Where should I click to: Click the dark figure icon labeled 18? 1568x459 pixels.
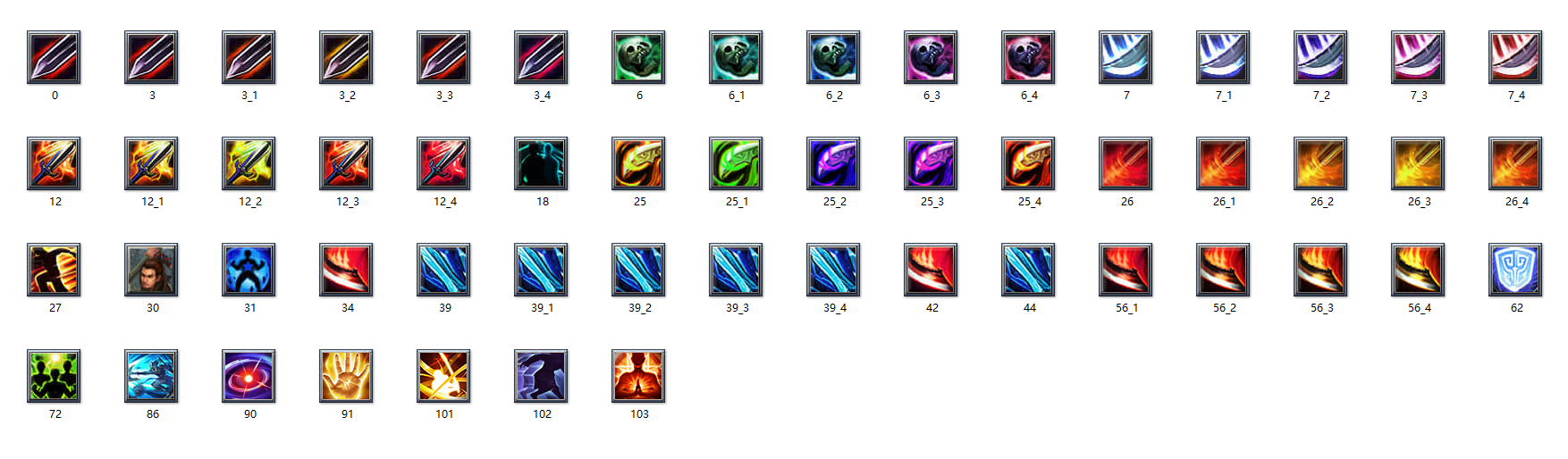click(x=541, y=163)
